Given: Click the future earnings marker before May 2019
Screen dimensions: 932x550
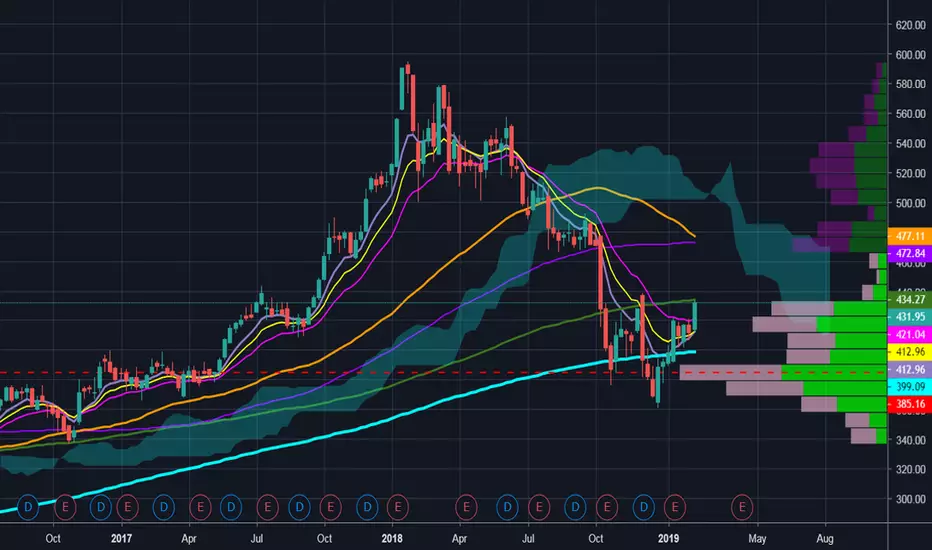Looking at the screenshot, I should (x=742, y=507).
